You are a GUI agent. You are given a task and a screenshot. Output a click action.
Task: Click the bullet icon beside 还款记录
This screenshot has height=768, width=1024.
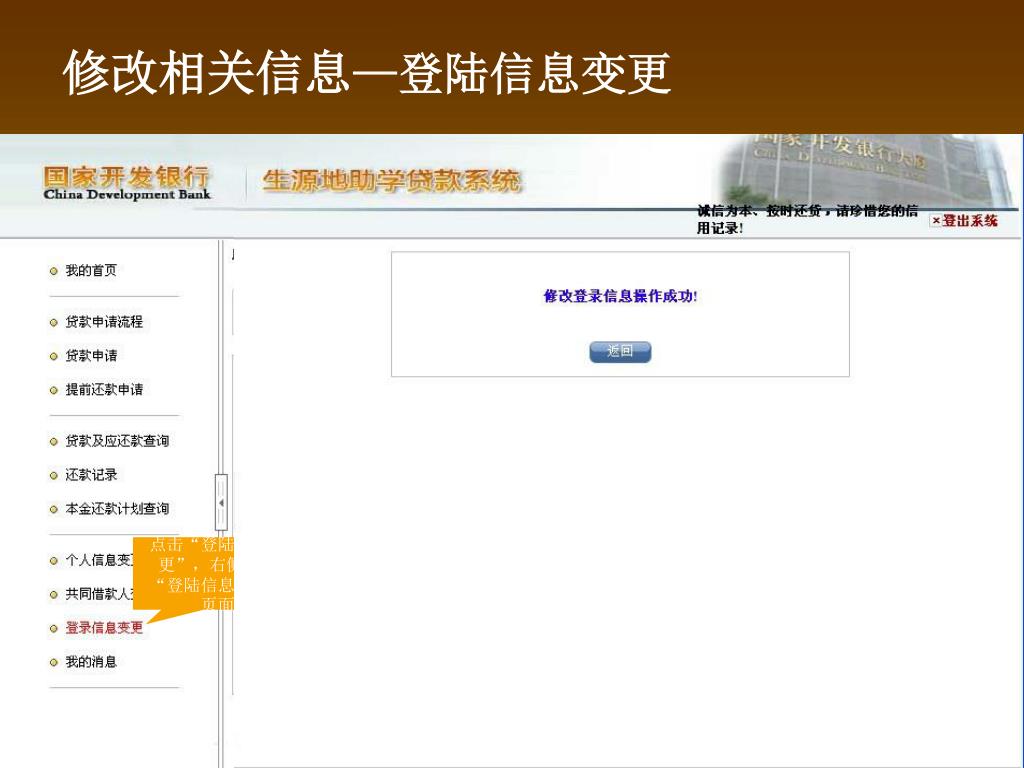pos(54,475)
